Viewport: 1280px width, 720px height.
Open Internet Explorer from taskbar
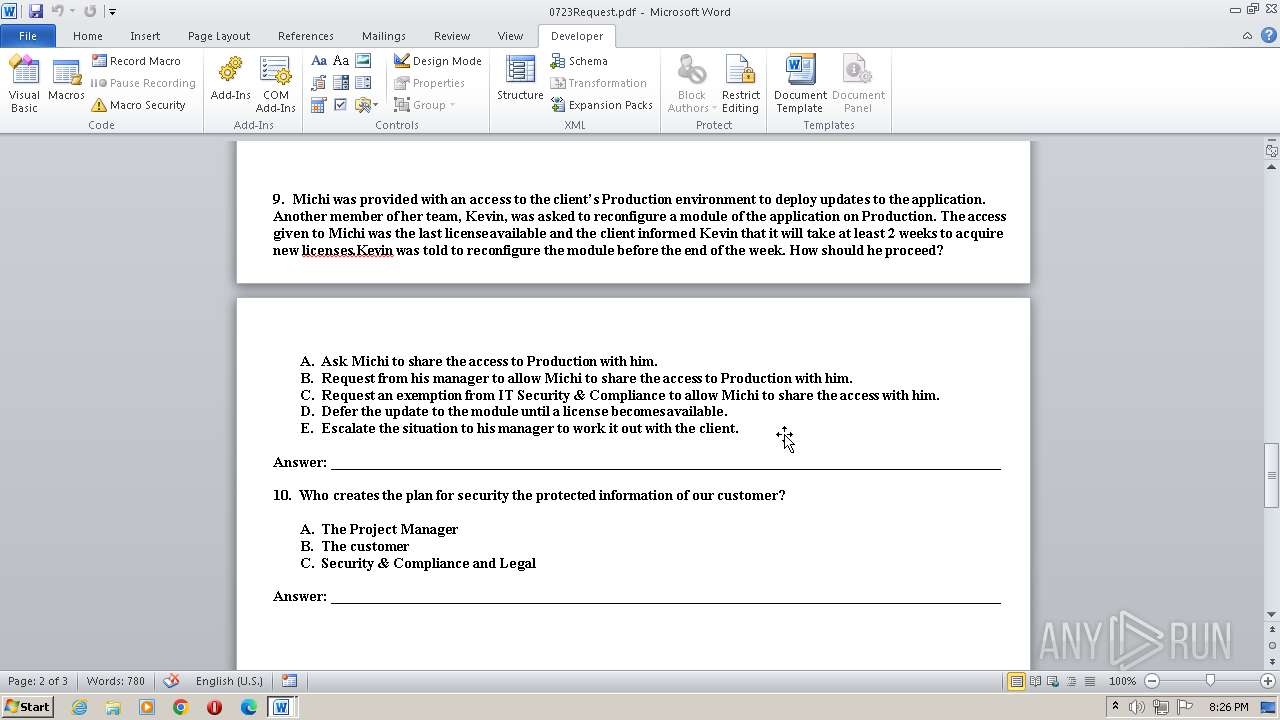tap(79, 707)
